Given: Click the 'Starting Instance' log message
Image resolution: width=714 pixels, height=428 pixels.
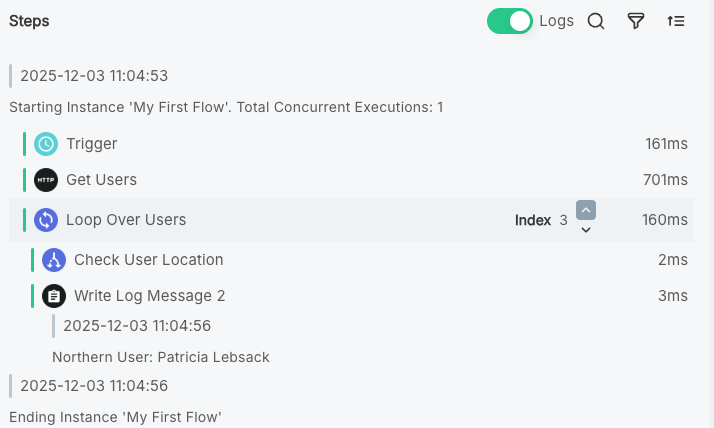Looking at the screenshot, I should click(x=226, y=107).
